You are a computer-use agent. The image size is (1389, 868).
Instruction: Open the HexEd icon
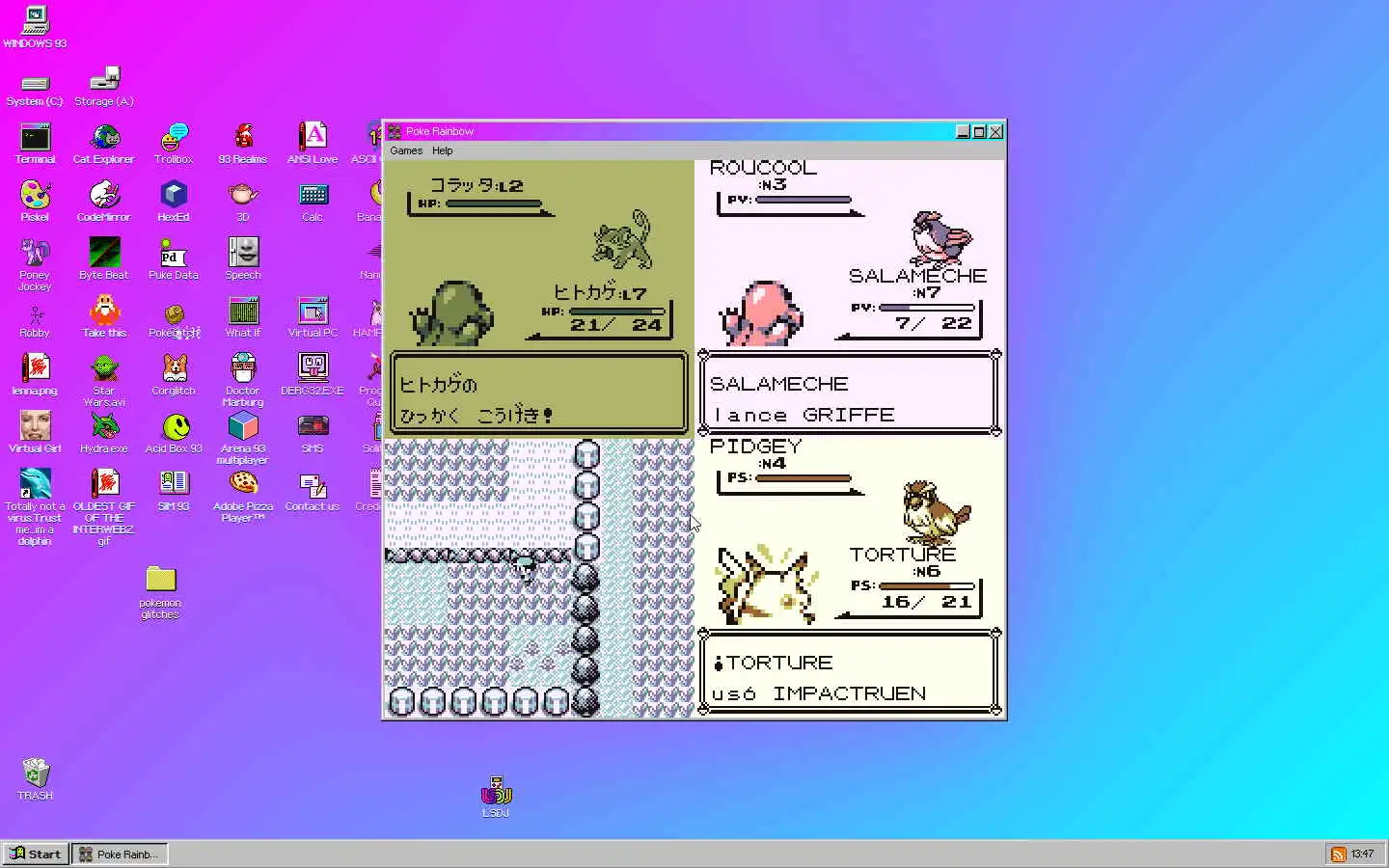pyautogui.click(x=174, y=203)
